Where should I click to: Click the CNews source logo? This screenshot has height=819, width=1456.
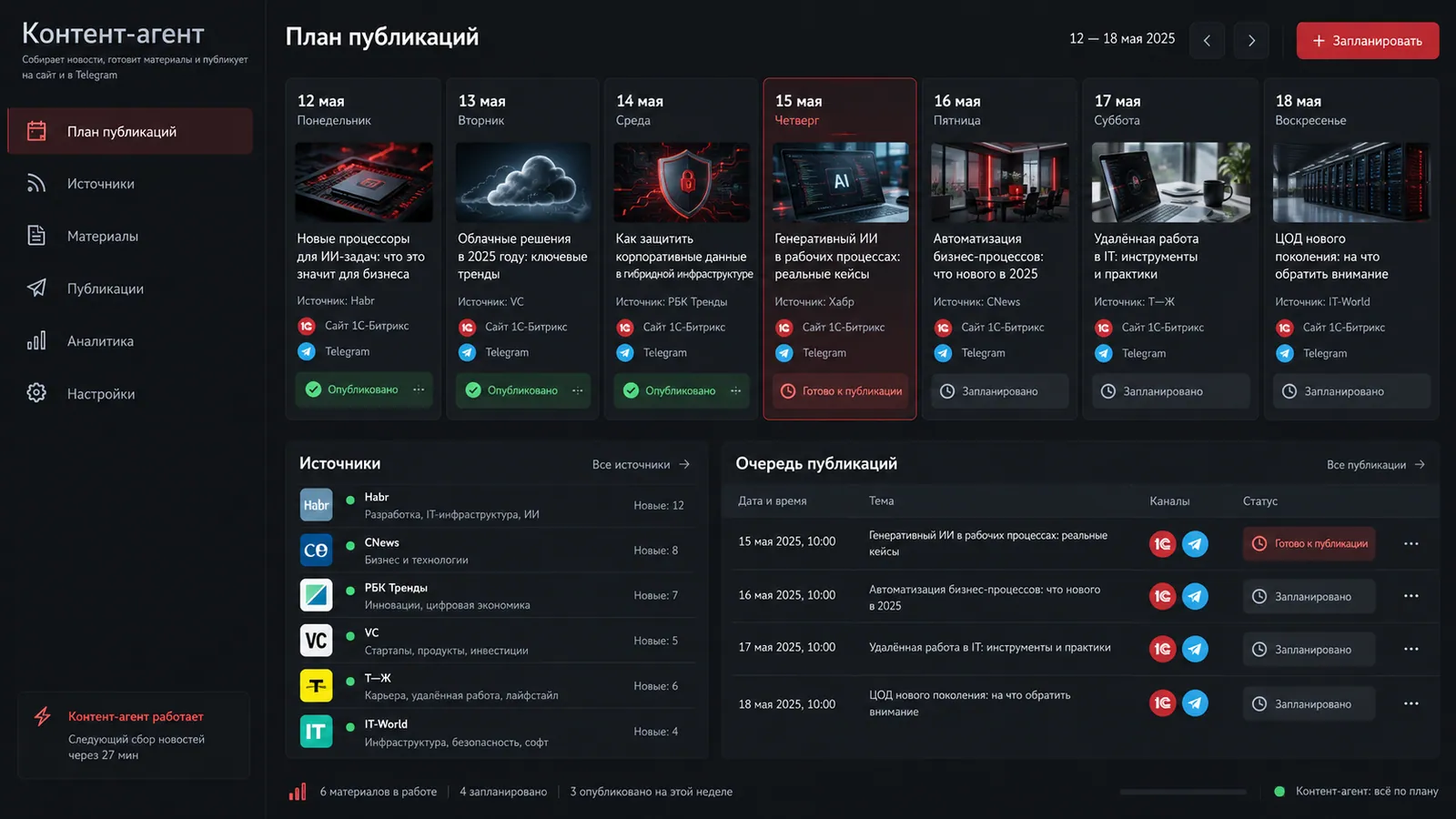[316, 550]
